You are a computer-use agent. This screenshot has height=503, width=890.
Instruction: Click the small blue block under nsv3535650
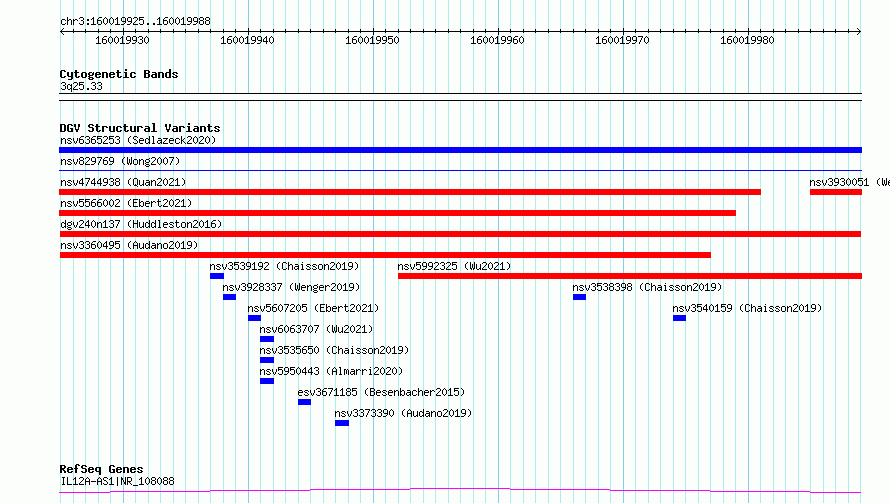pyautogui.click(x=267, y=360)
